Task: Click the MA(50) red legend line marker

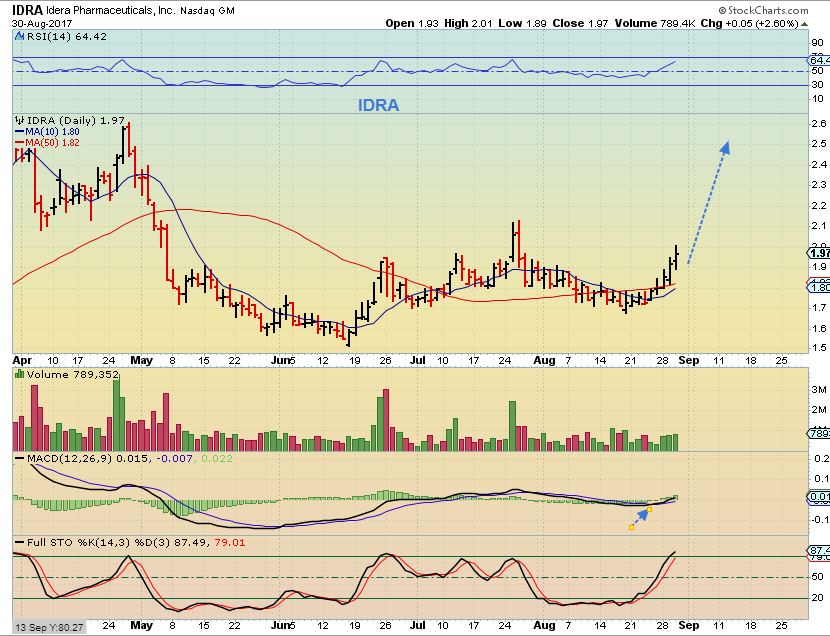Action: tap(20, 142)
